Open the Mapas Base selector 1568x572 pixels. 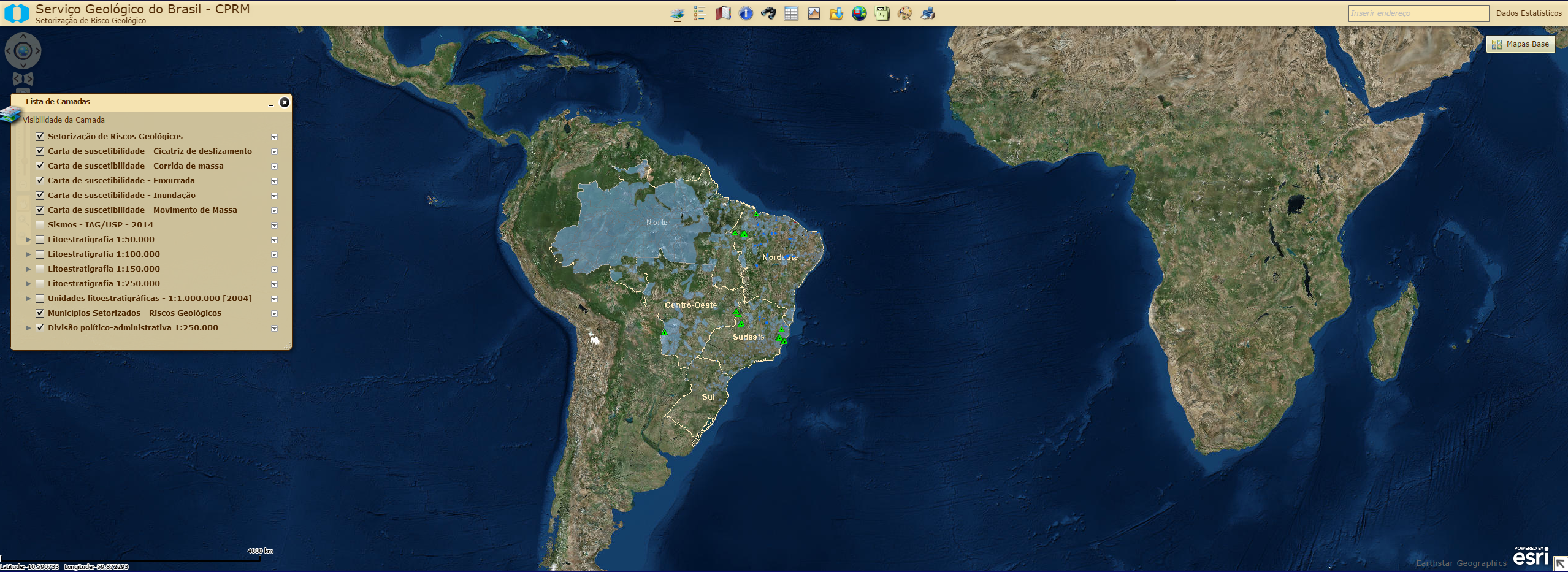pos(1520,44)
